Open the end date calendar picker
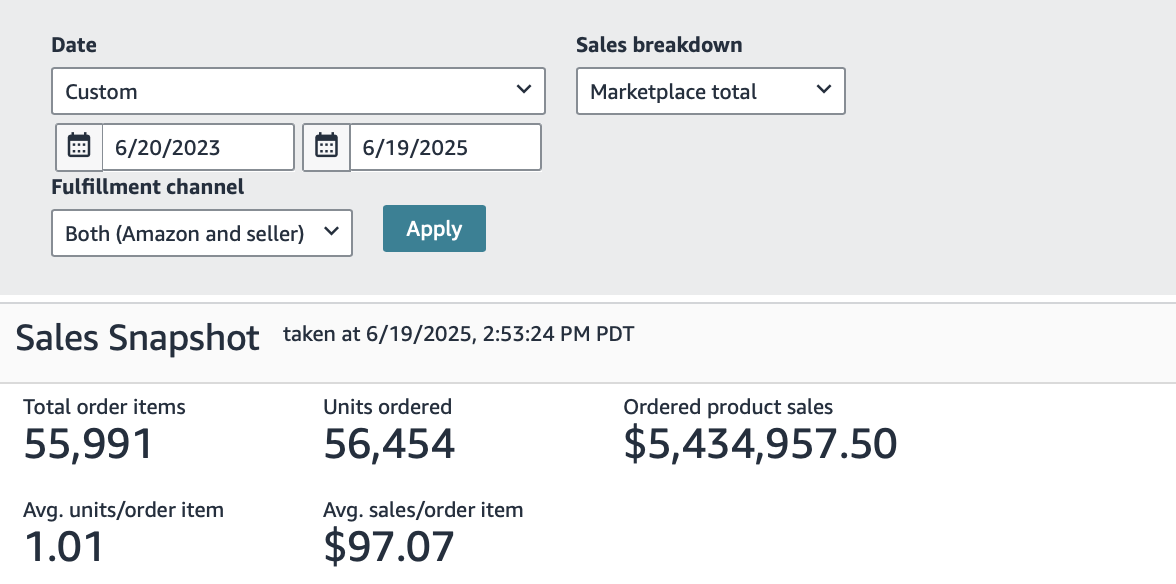 pos(326,147)
